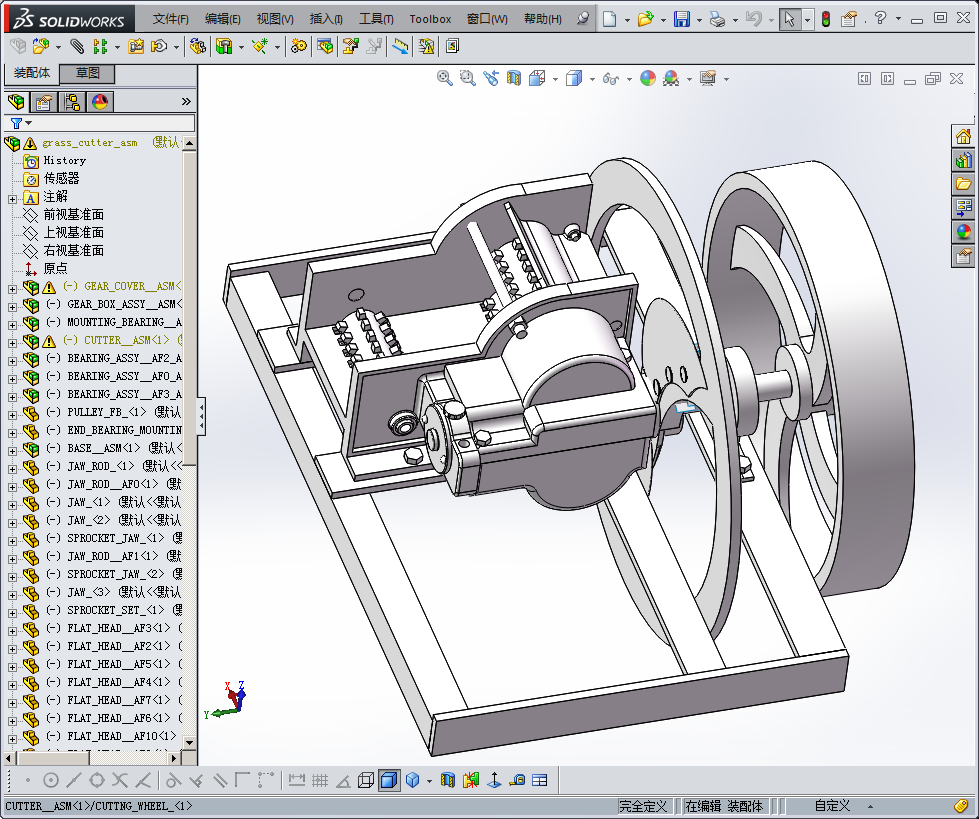Screen dimensions: 979x819
Task: Toggle Shaded With Edges display mode
Action: click(x=389, y=780)
